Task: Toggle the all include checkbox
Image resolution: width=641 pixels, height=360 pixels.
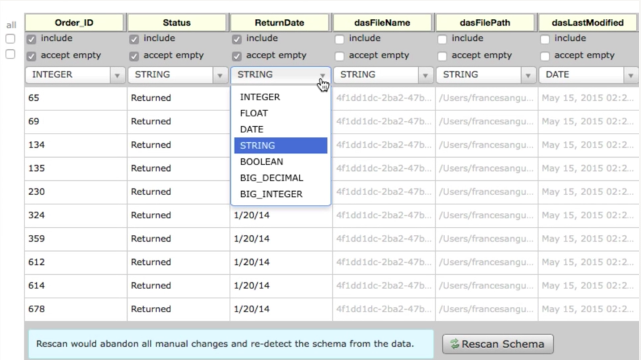Action: (10, 39)
